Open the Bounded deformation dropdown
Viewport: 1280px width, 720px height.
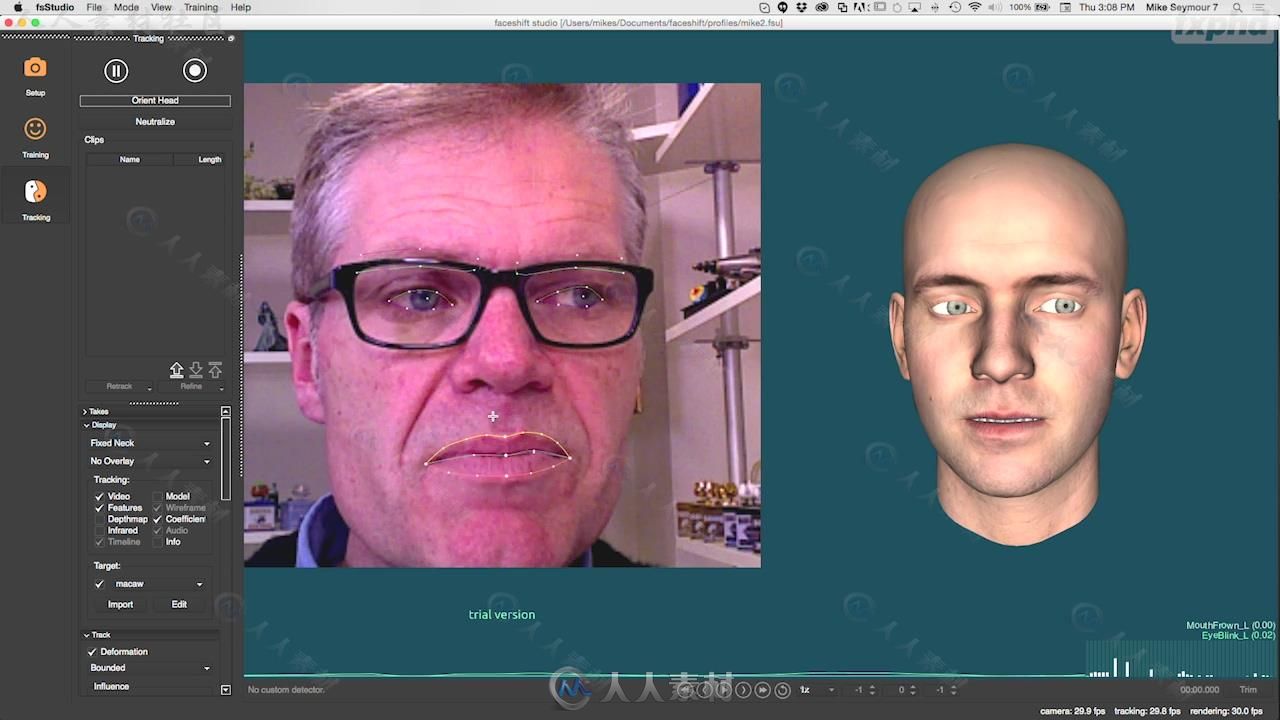[x=150, y=668]
